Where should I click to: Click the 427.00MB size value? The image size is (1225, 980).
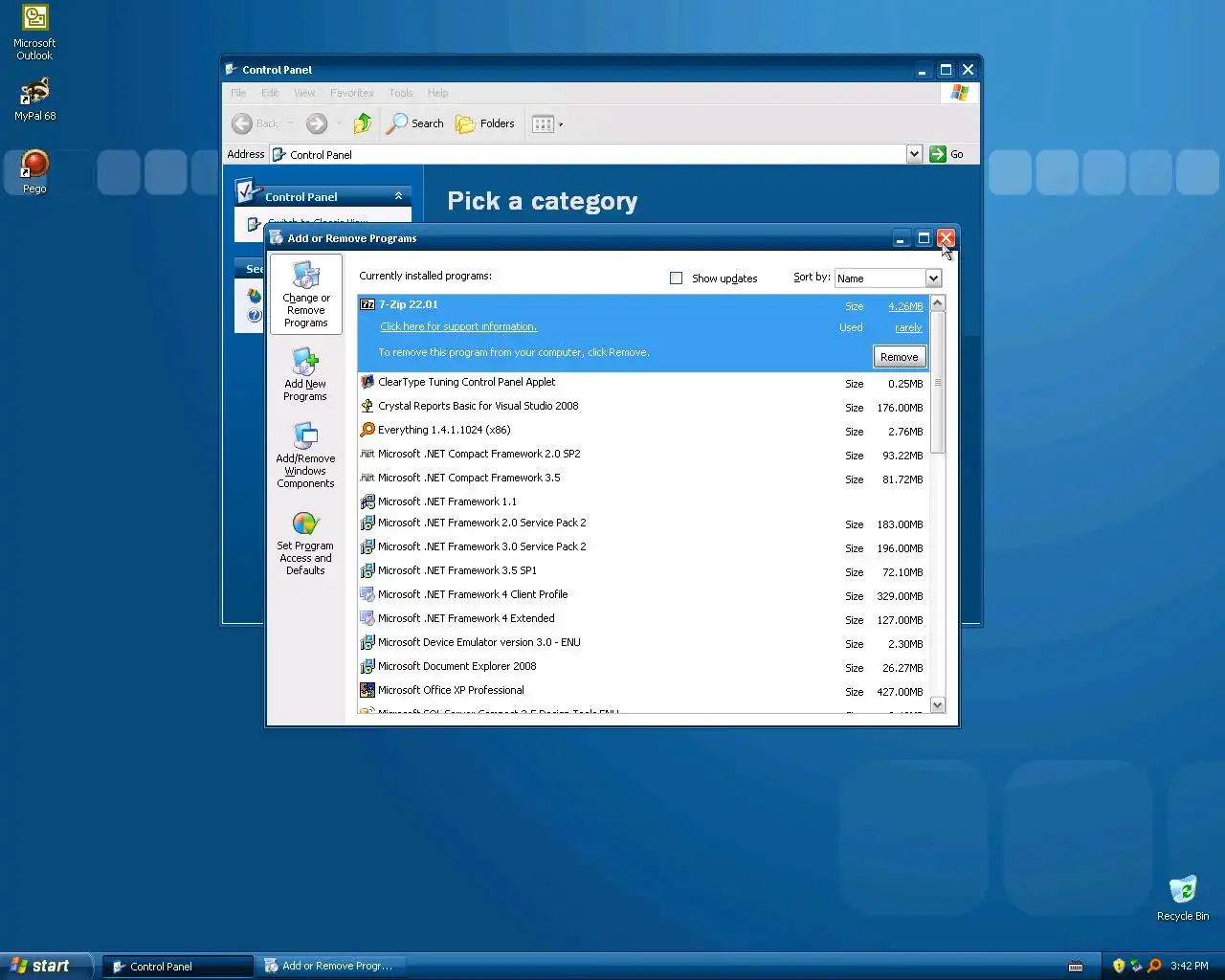(900, 692)
